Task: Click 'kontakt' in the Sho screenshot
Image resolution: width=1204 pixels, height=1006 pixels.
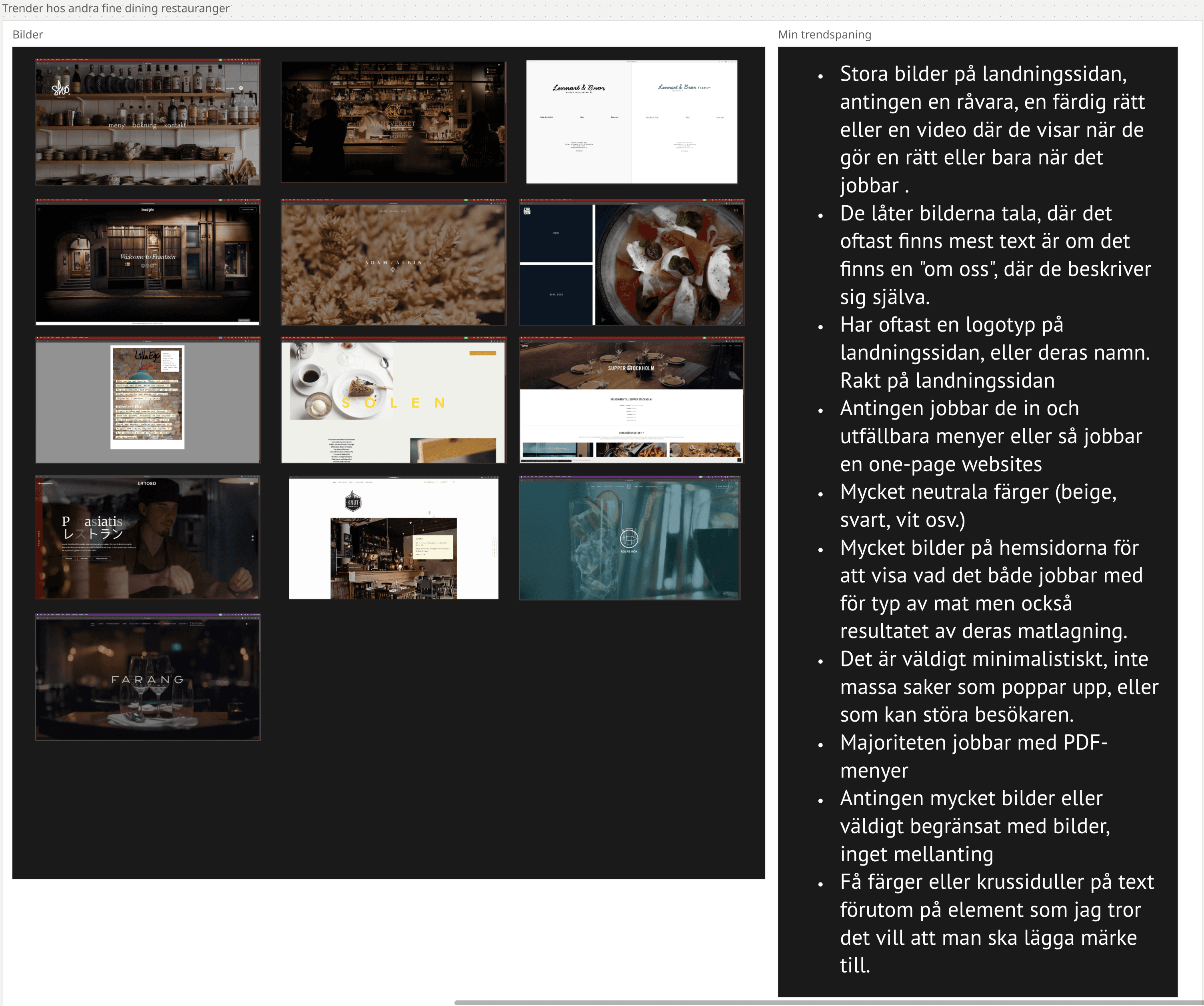Action: pos(175,125)
